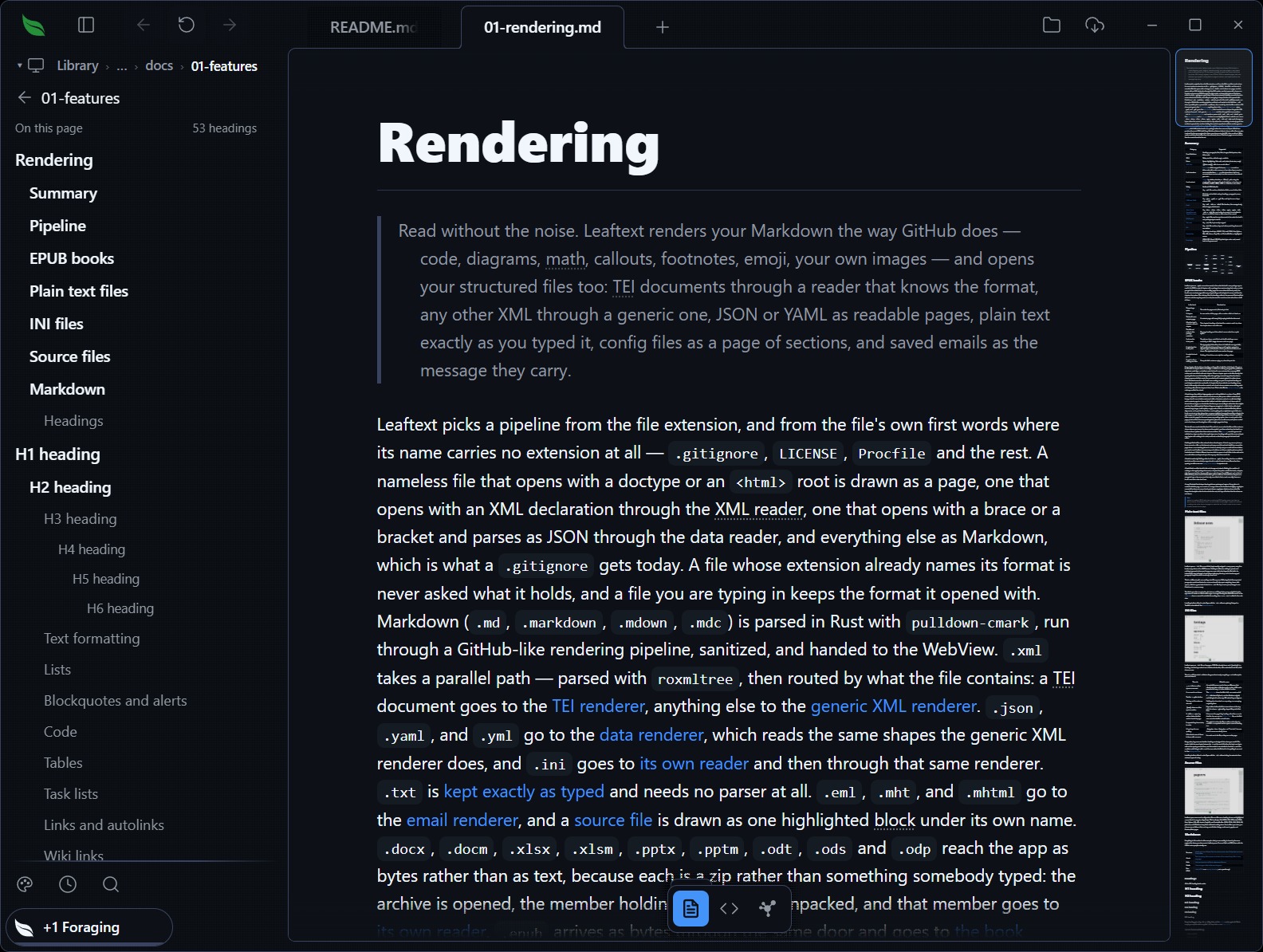Switch to the README.md tab
Image resolution: width=1263 pixels, height=952 pixels.
[373, 27]
